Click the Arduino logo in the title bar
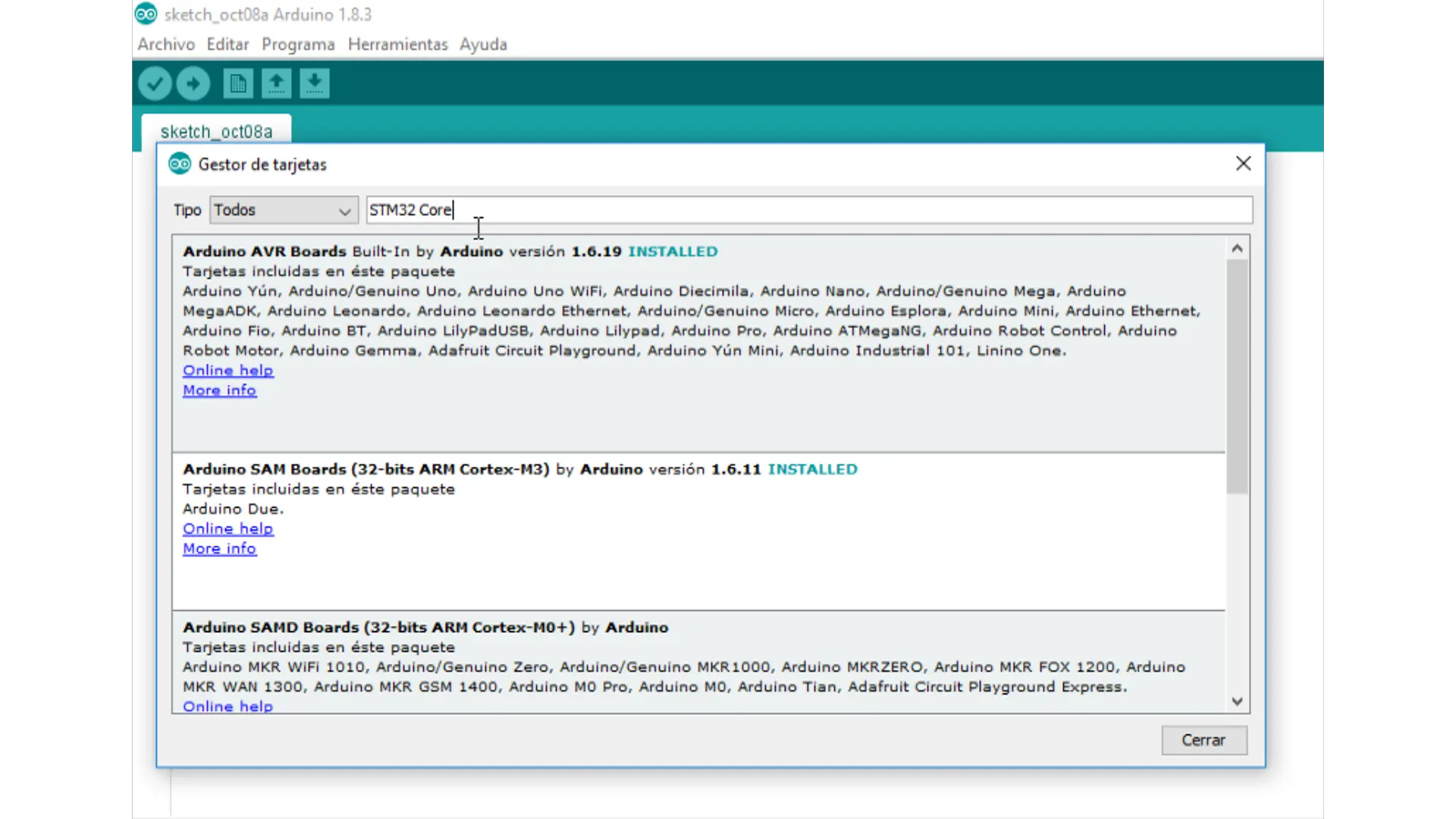The image size is (1456, 819). point(146,14)
